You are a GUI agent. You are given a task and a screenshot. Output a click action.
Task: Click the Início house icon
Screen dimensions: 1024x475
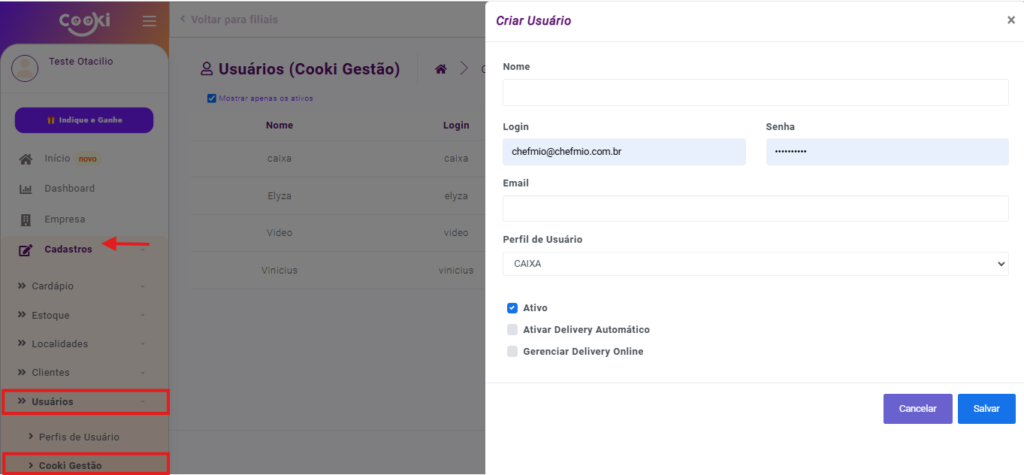[26, 159]
